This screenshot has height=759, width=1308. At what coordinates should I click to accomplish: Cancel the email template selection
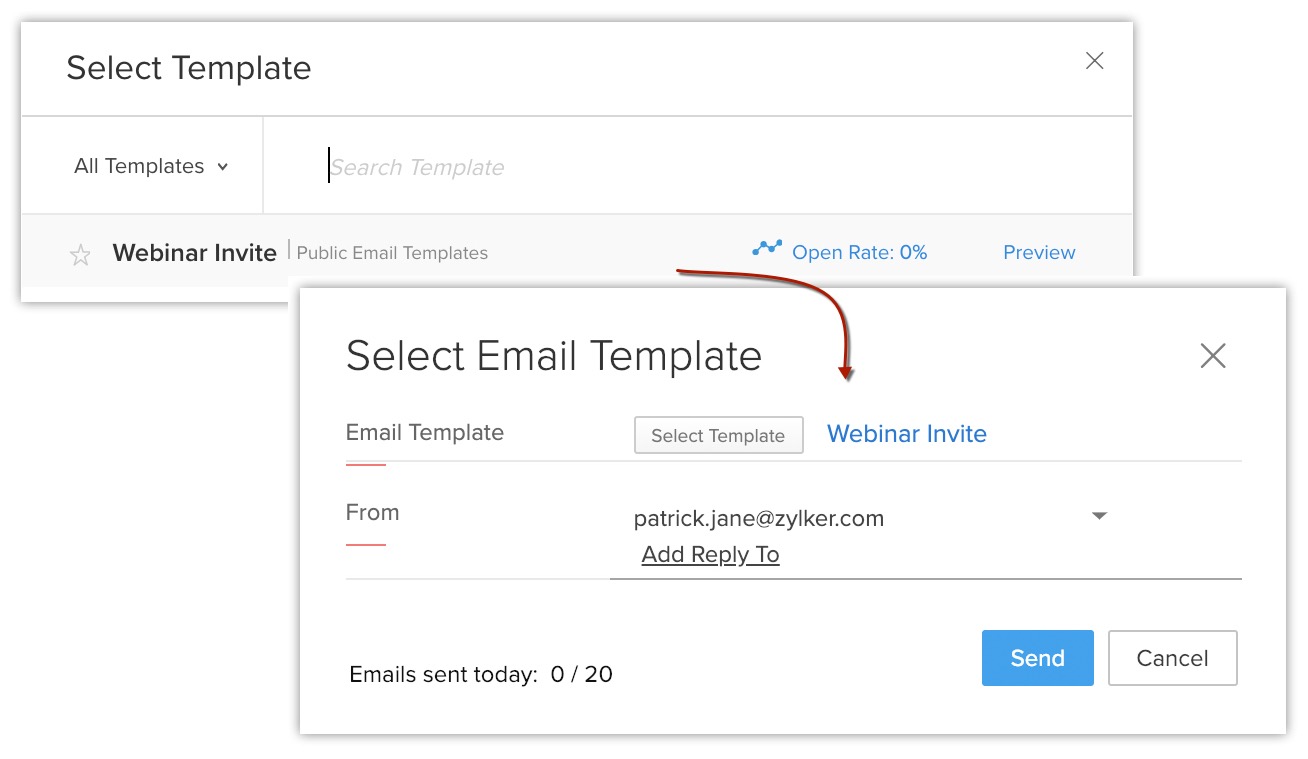[x=1172, y=658]
